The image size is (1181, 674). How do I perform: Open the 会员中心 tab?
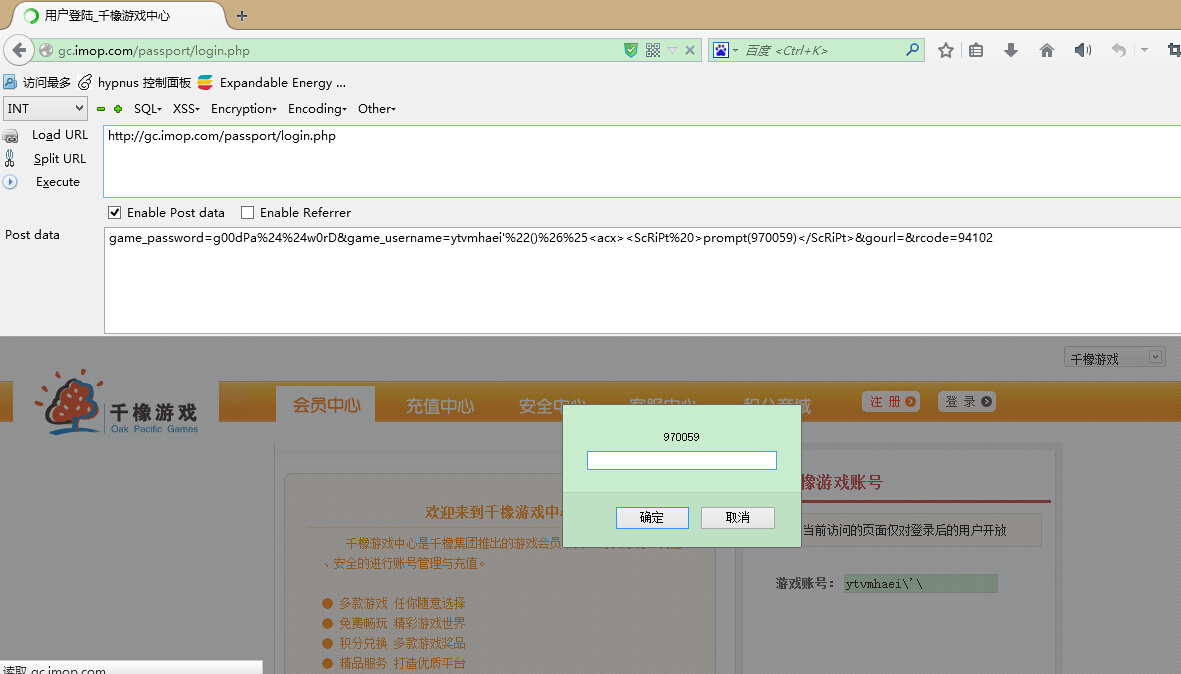(x=326, y=405)
